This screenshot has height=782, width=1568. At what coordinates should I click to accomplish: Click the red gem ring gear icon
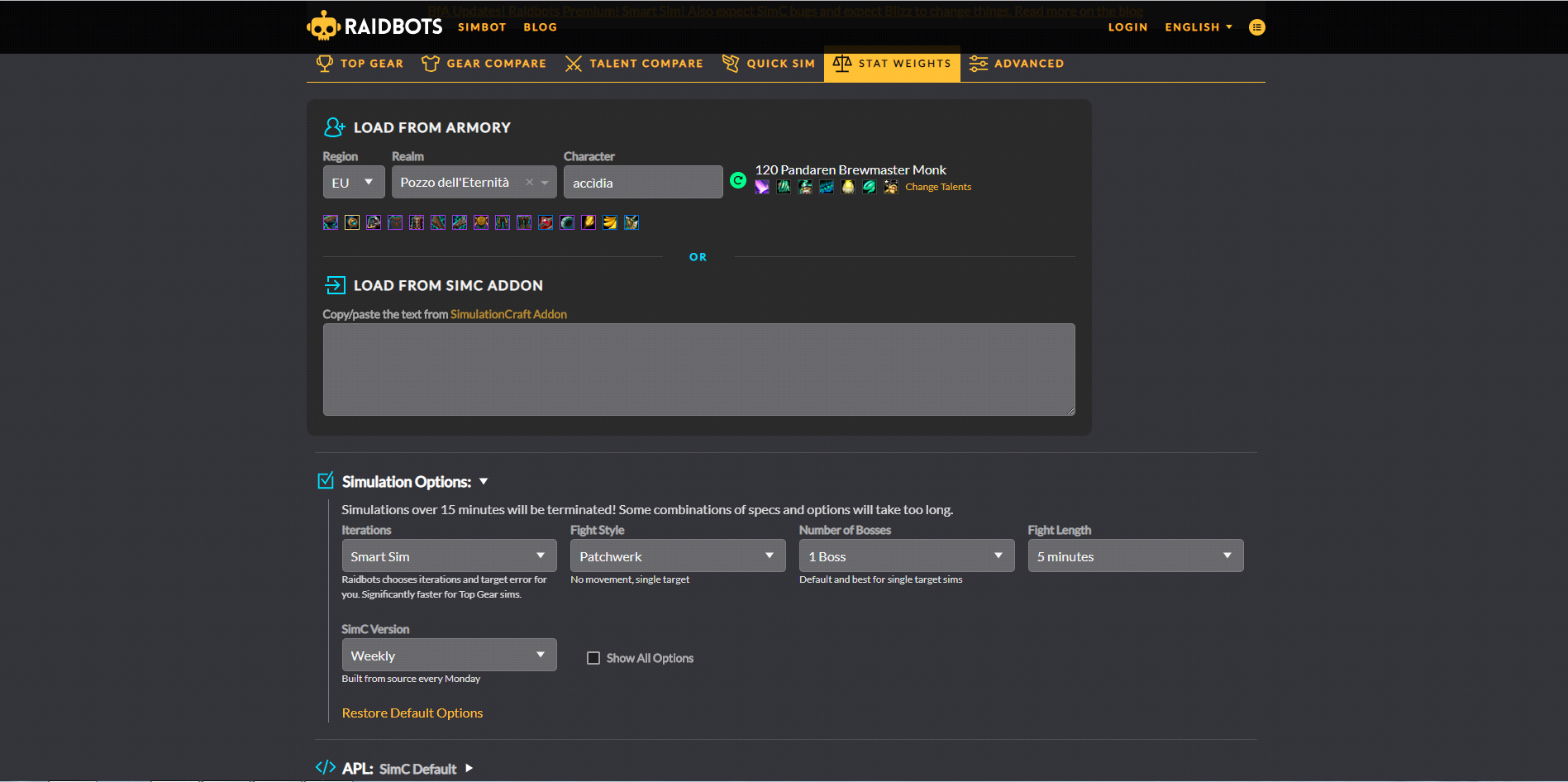click(546, 222)
